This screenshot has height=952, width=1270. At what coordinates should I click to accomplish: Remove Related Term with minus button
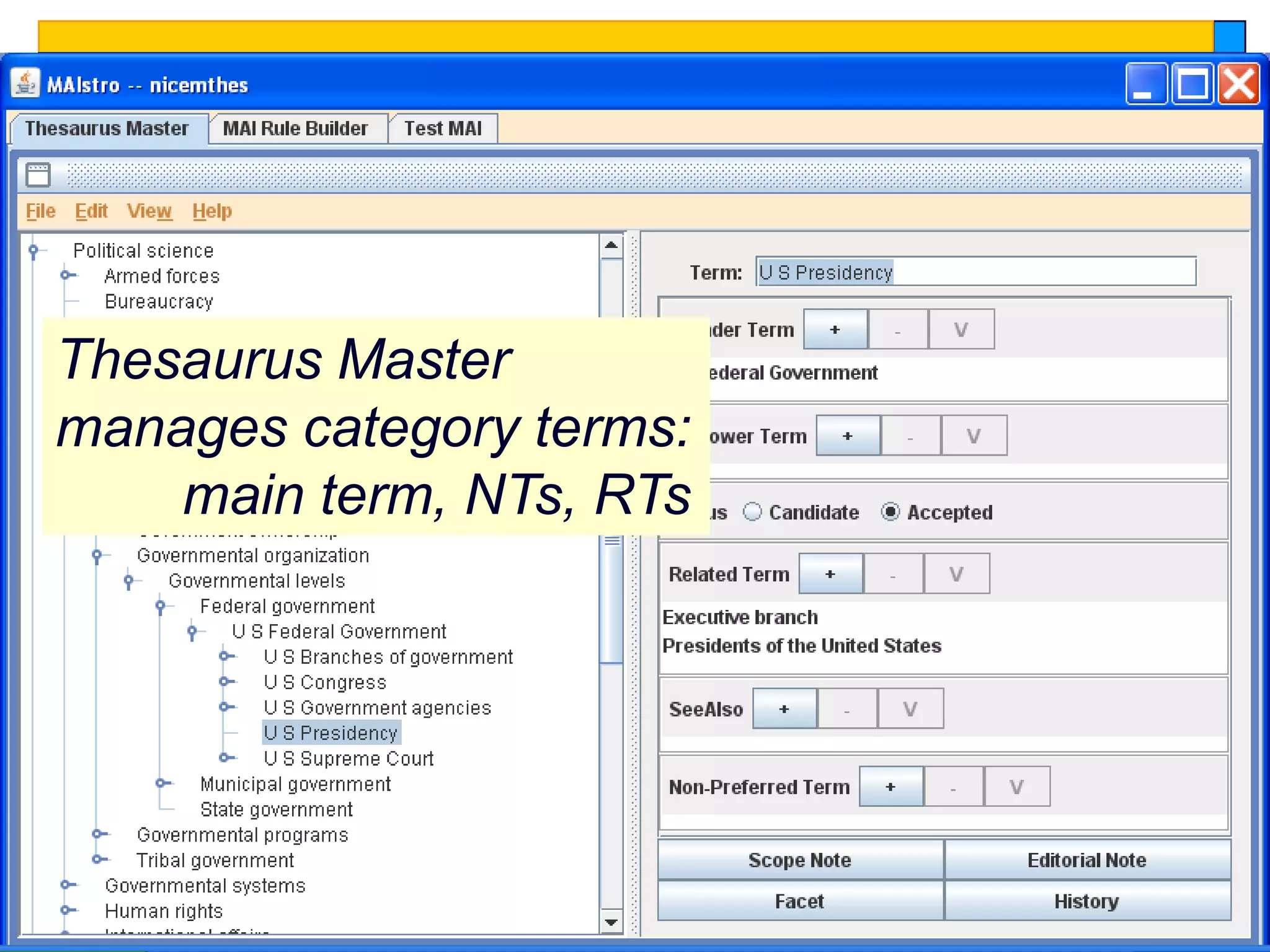point(893,574)
